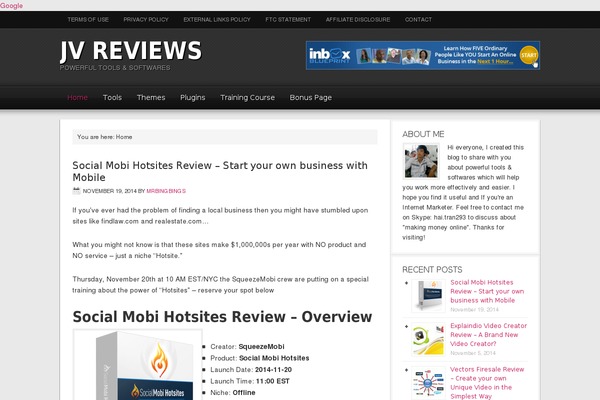
Task: Click the About Me profile photo
Action: tap(421, 161)
